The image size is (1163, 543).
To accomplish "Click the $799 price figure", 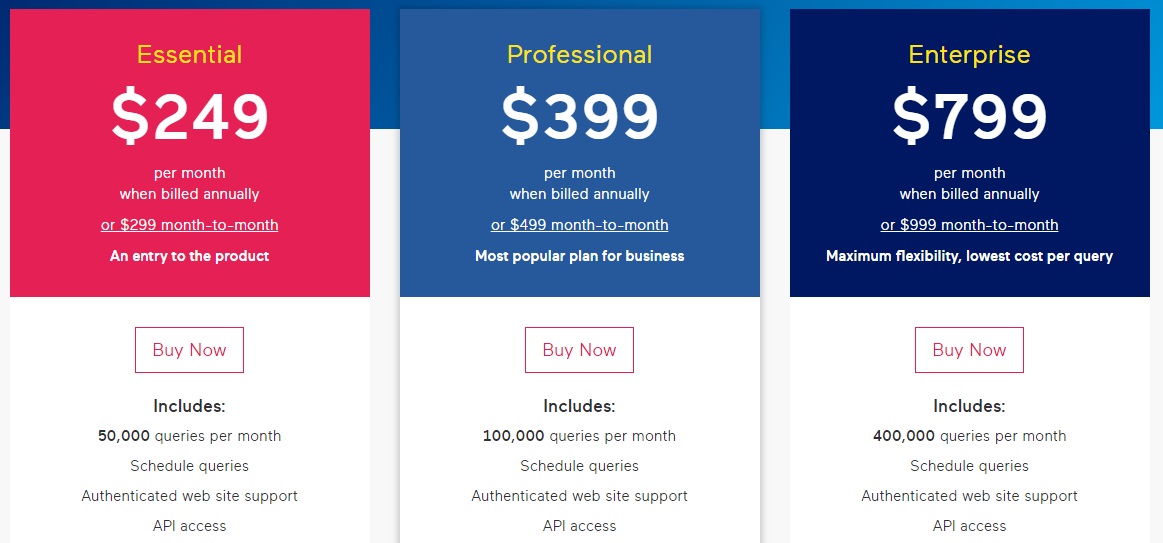I will click(969, 116).
